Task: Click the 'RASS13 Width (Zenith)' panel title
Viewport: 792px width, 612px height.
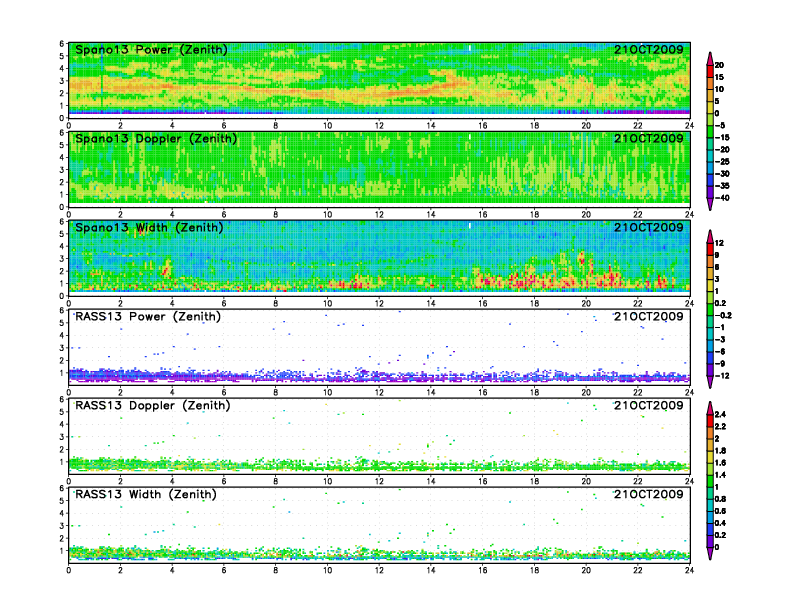Action: tap(145, 494)
